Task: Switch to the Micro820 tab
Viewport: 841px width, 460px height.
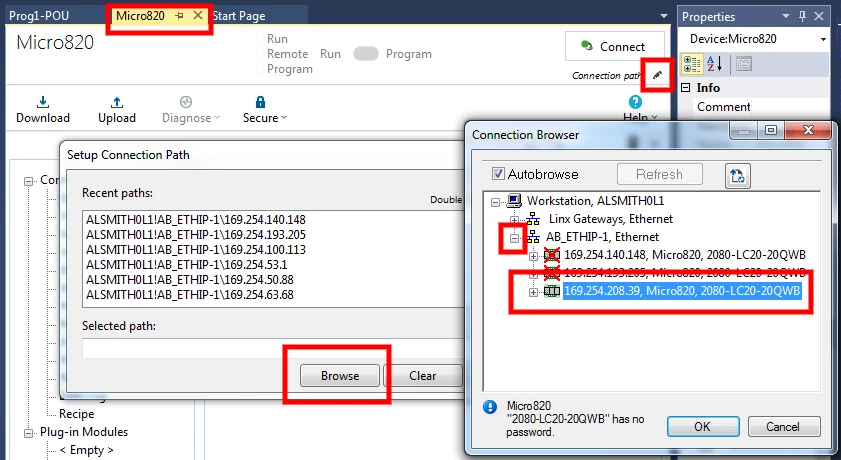Action: pyautogui.click(x=141, y=16)
